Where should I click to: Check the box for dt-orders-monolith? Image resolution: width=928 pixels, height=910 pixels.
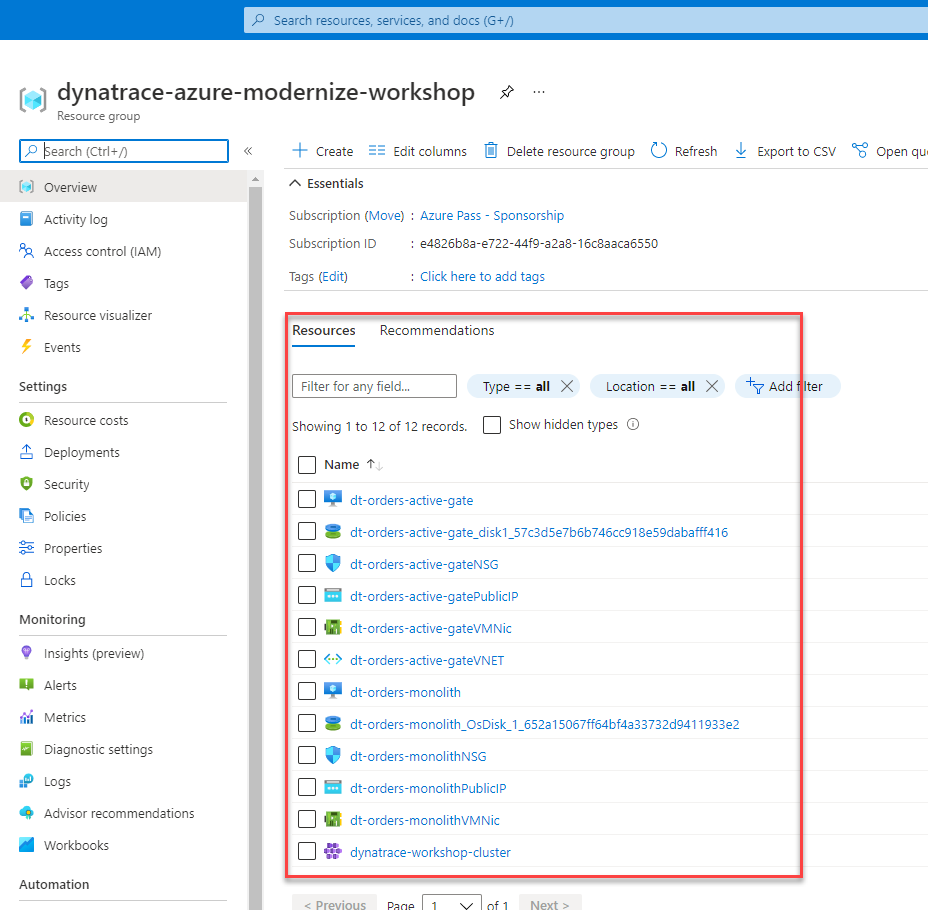pos(307,692)
